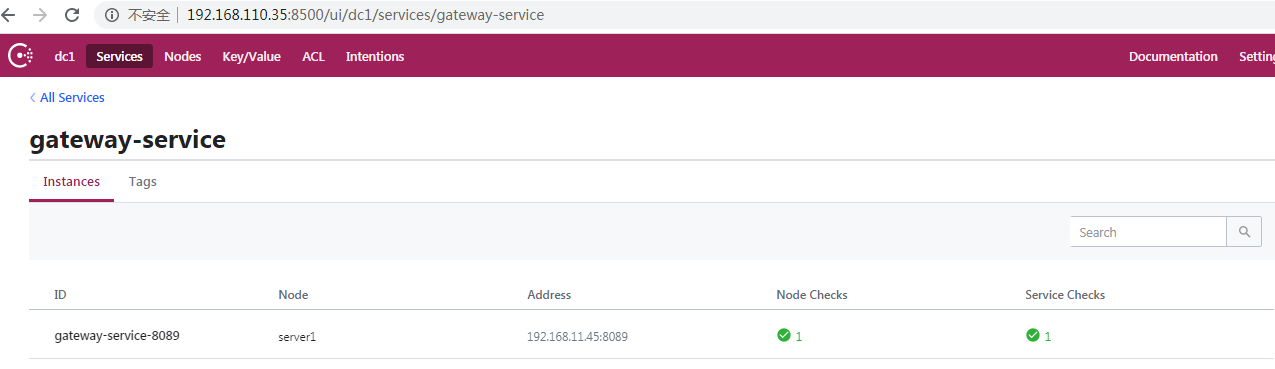This screenshot has width=1275, height=369.
Task: Click the browser forward arrow
Action: (x=40, y=15)
